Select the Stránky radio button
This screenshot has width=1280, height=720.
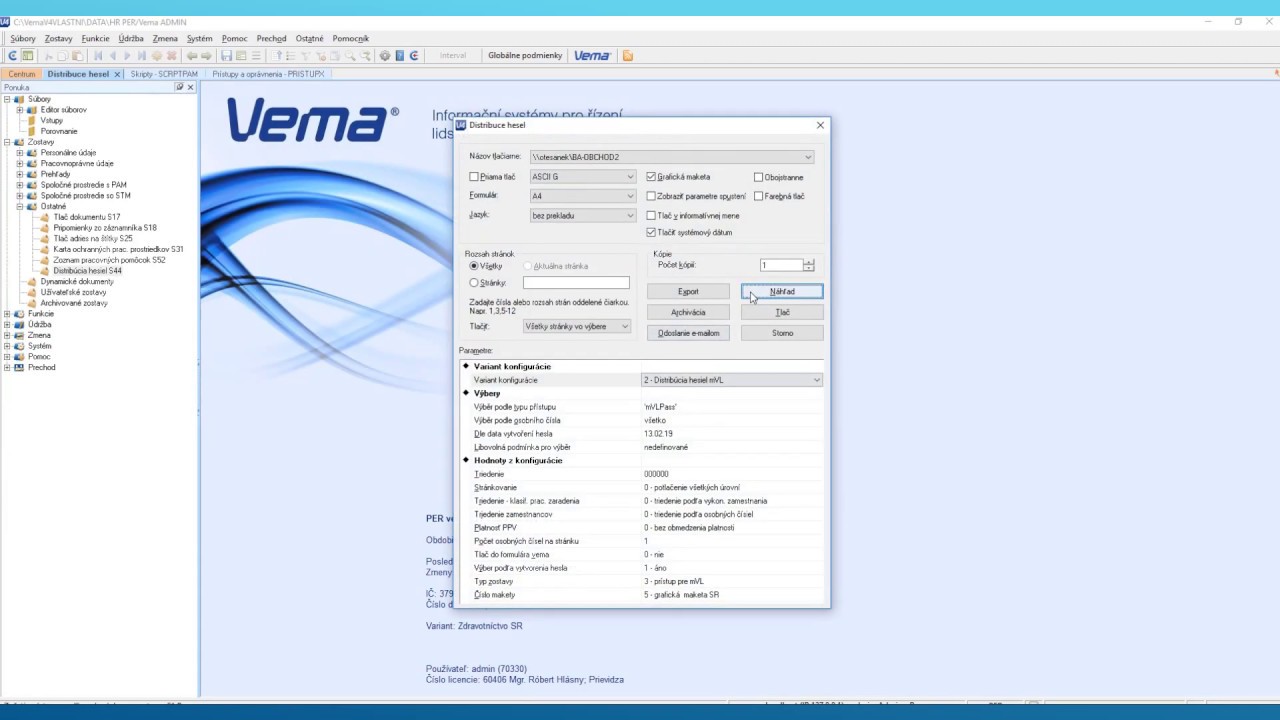coord(474,283)
